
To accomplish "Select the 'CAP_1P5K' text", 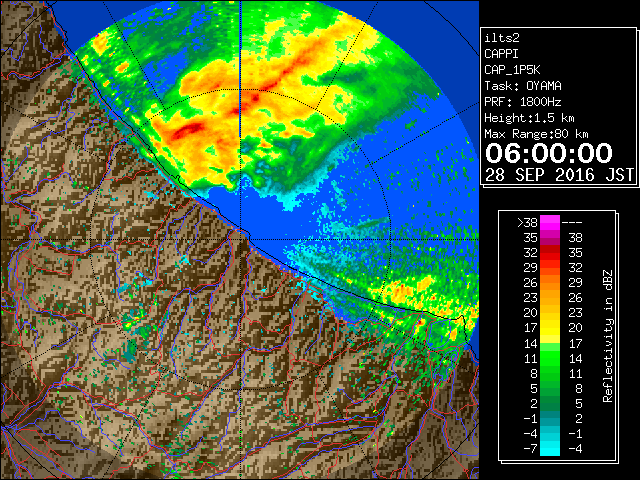I will tap(512, 70).
